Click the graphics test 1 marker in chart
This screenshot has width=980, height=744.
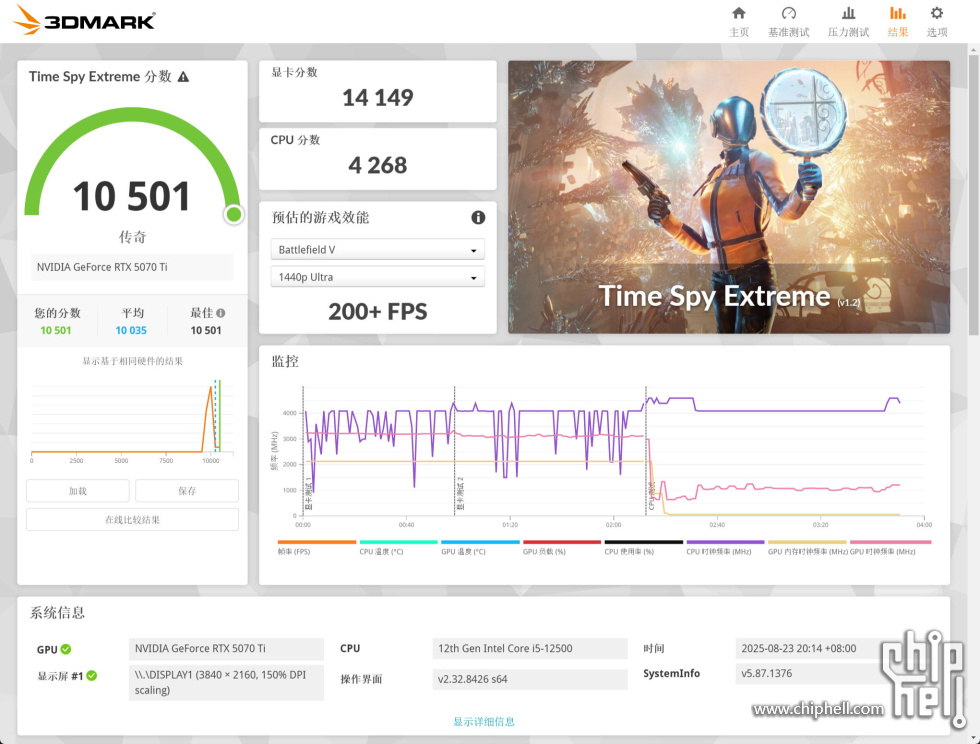click(308, 493)
